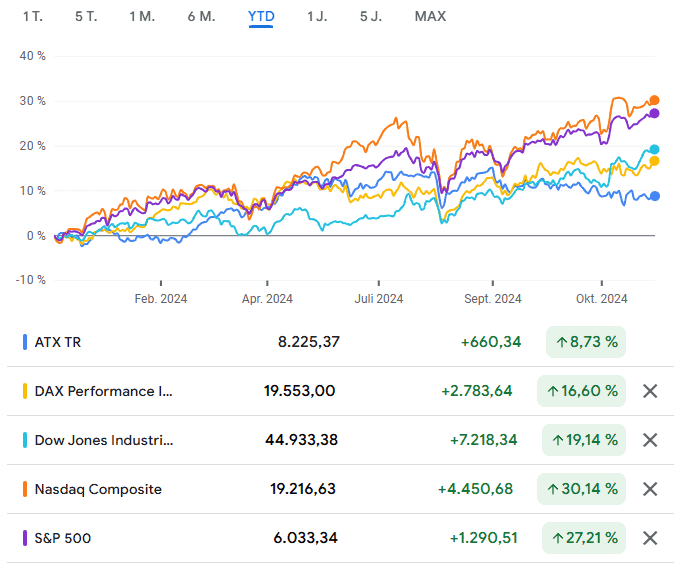Switch to the 1 T. time range
The width and height of the screenshot is (691, 572).
[33, 17]
